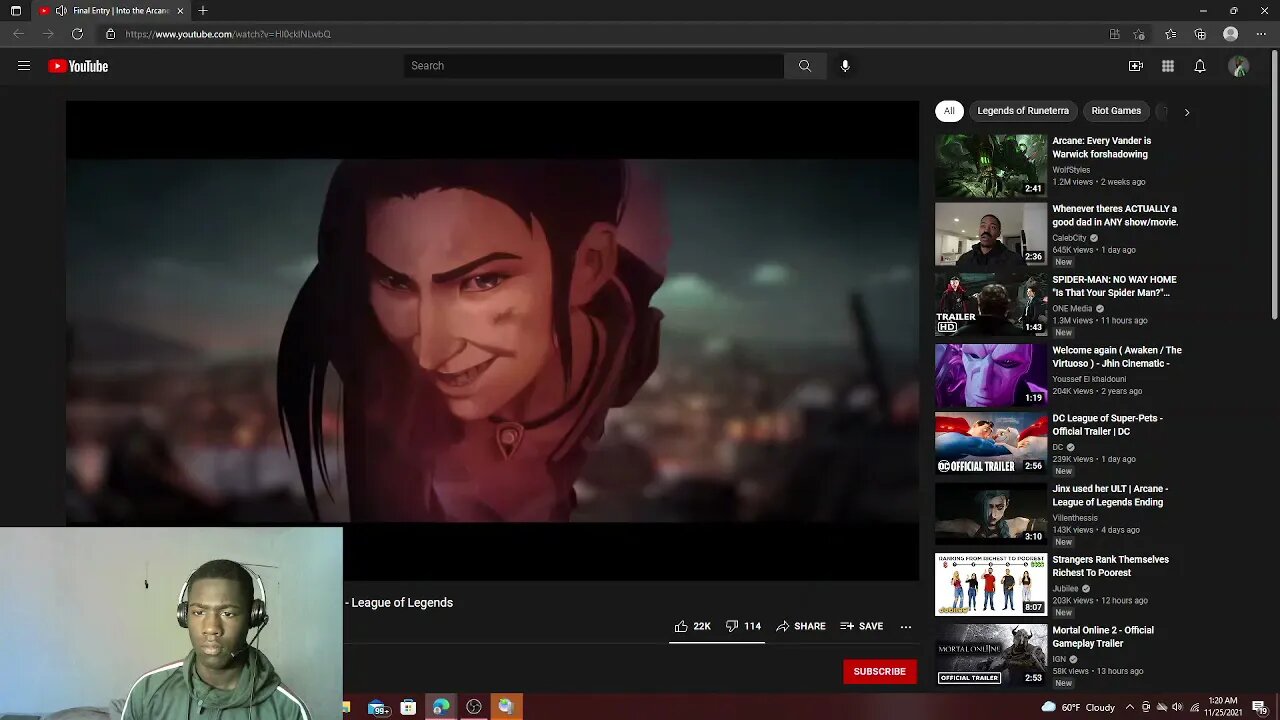Click the video player frame
1280x720 pixels.
point(492,340)
